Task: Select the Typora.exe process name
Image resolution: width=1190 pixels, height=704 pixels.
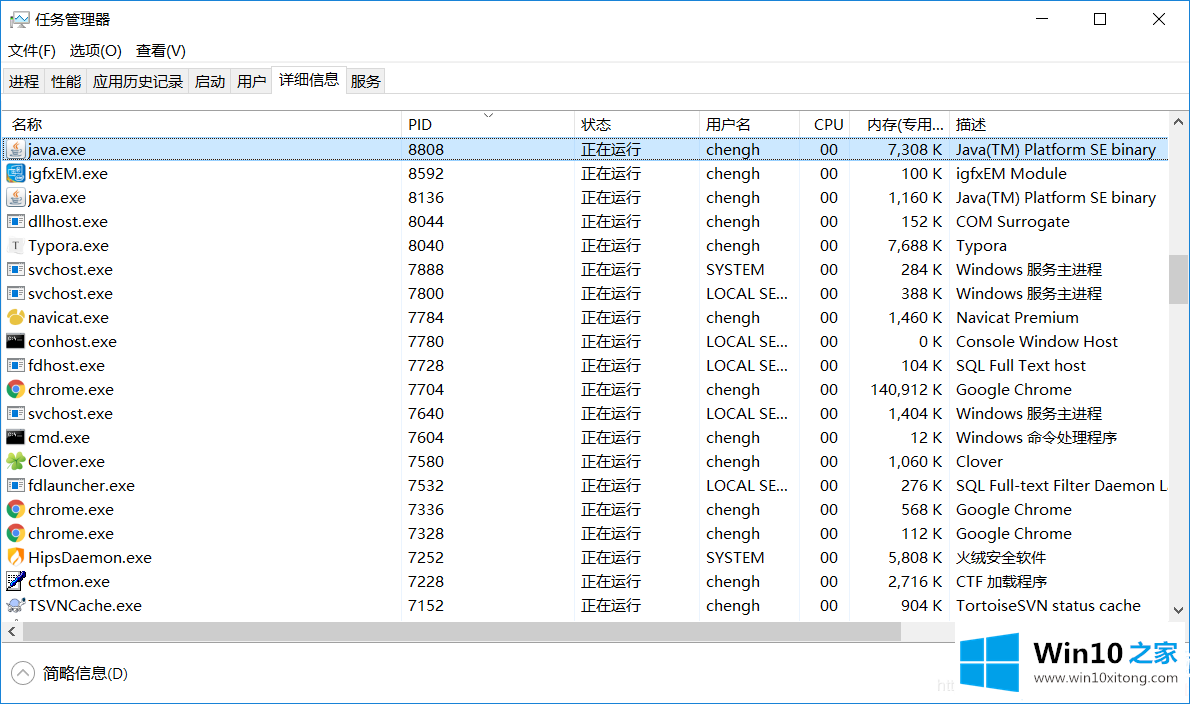Action: click(68, 246)
